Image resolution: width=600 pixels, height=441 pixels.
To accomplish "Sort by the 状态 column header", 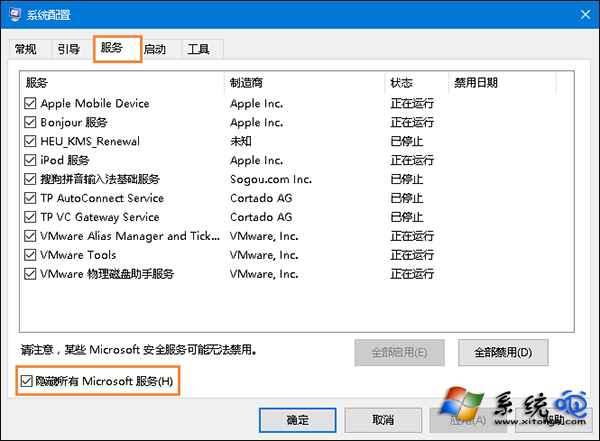I will [417, 82].
